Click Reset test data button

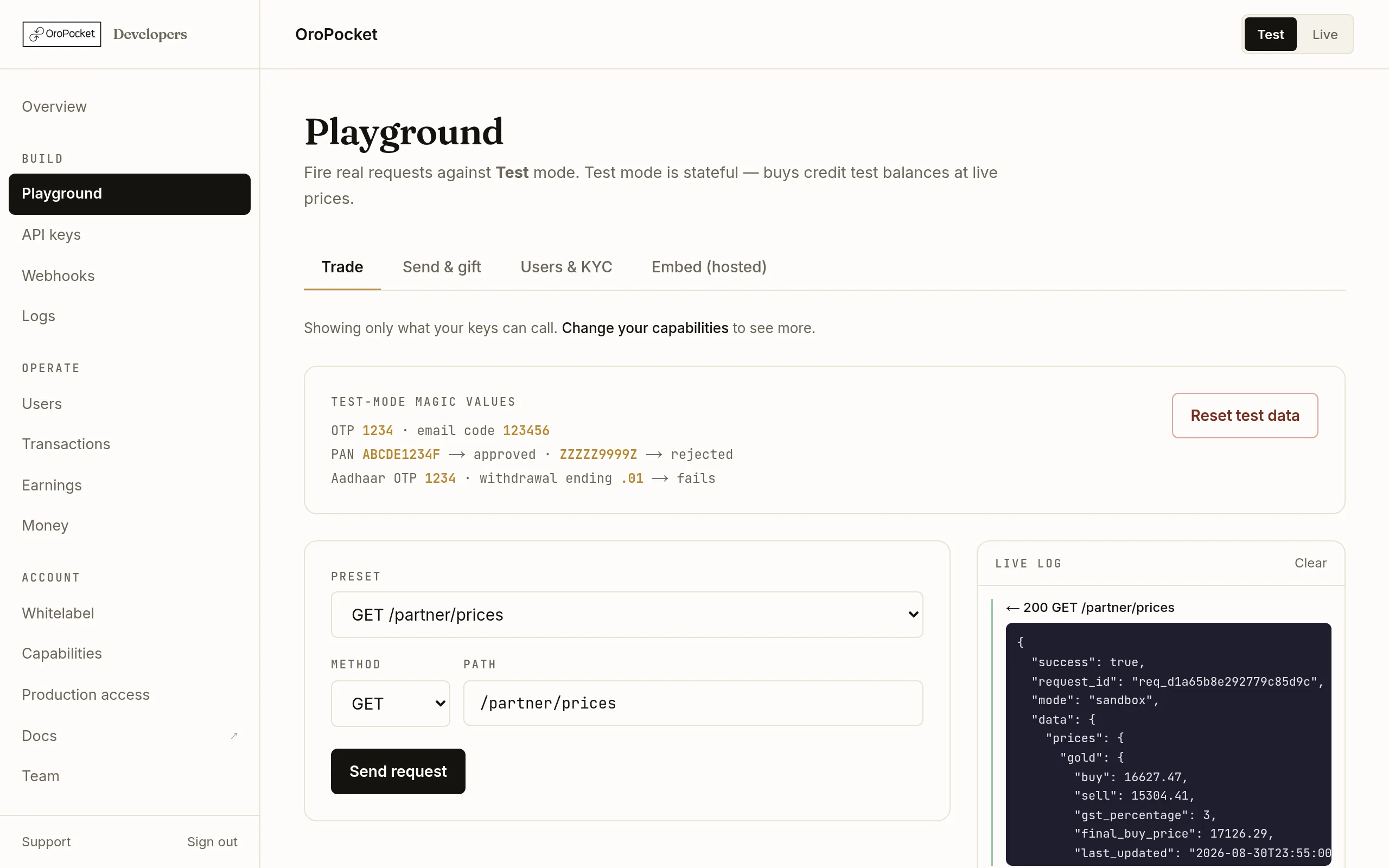[x=1244, y=416]
